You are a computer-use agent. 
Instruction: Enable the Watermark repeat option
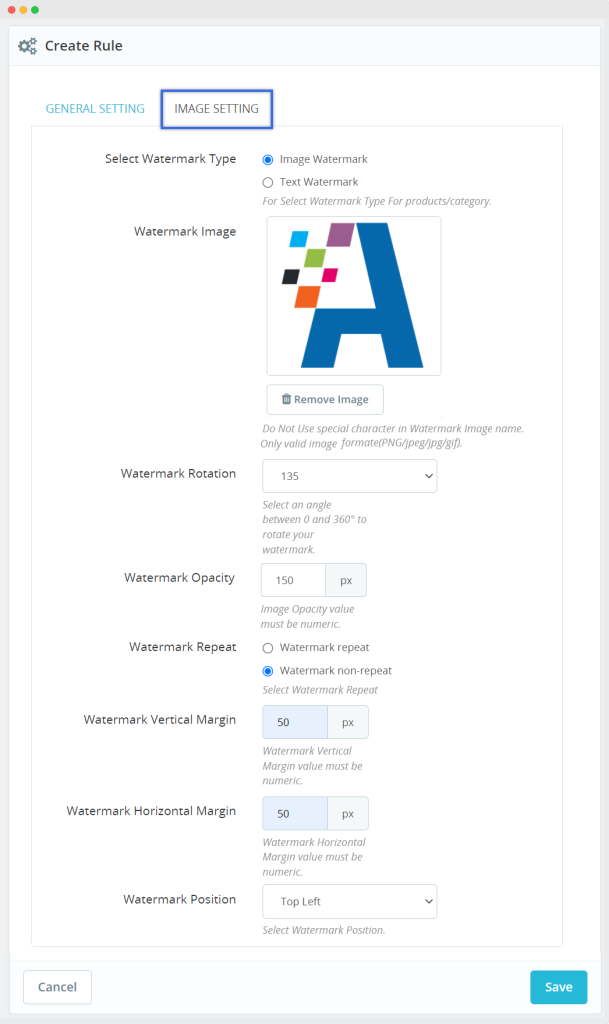(267, 648)
